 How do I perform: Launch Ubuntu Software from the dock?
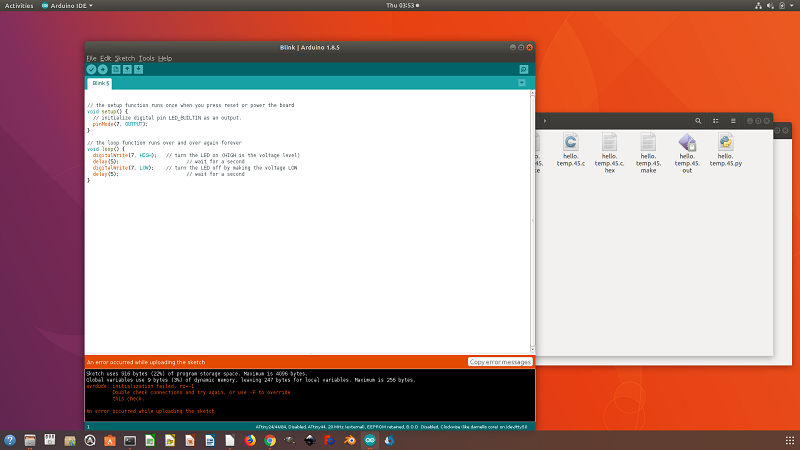click(x=110, y=440)
